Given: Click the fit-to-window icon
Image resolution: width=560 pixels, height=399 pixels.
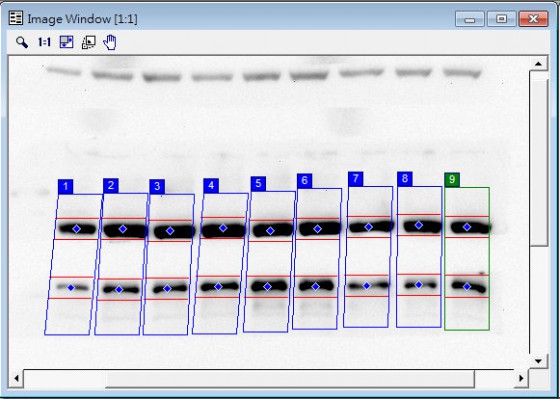Looking at the screenshot, I should tap(66, 42).
